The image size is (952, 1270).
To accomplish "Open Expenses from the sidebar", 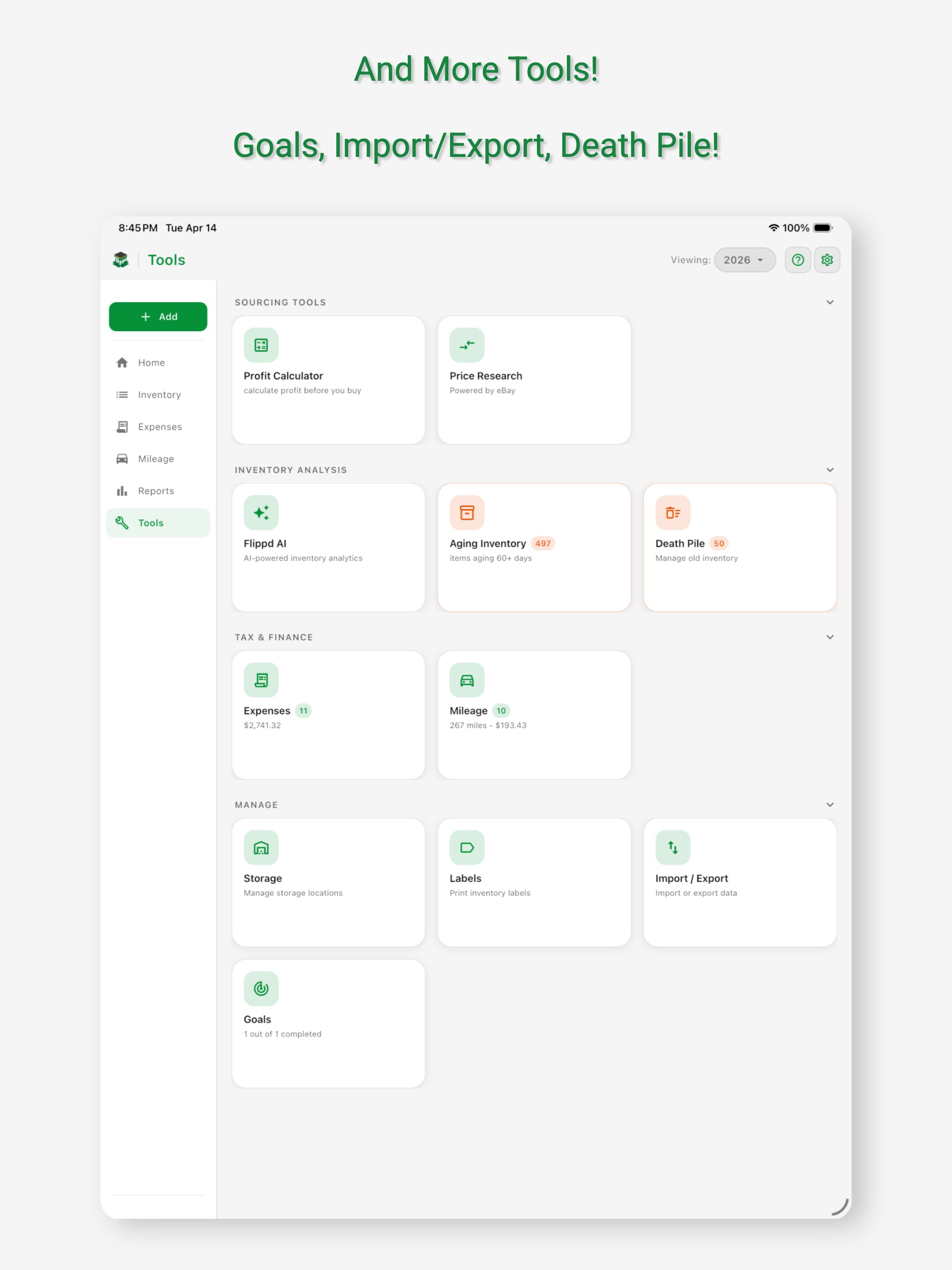I will click(158, 427).
